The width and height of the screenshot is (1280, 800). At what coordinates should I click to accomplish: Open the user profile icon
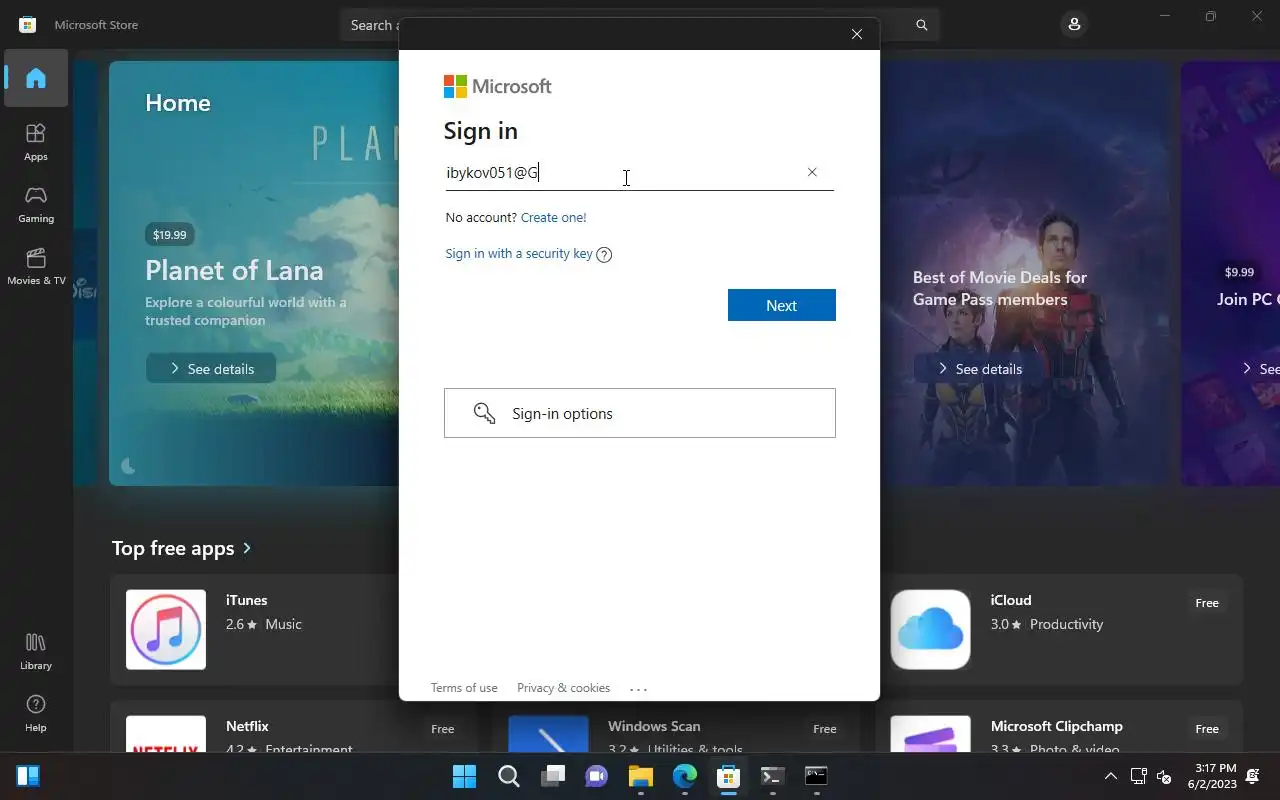click(1074, 24)
